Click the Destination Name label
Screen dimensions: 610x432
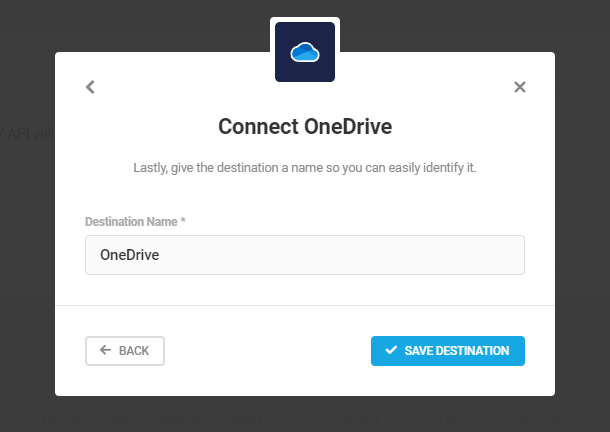(135, 221)
